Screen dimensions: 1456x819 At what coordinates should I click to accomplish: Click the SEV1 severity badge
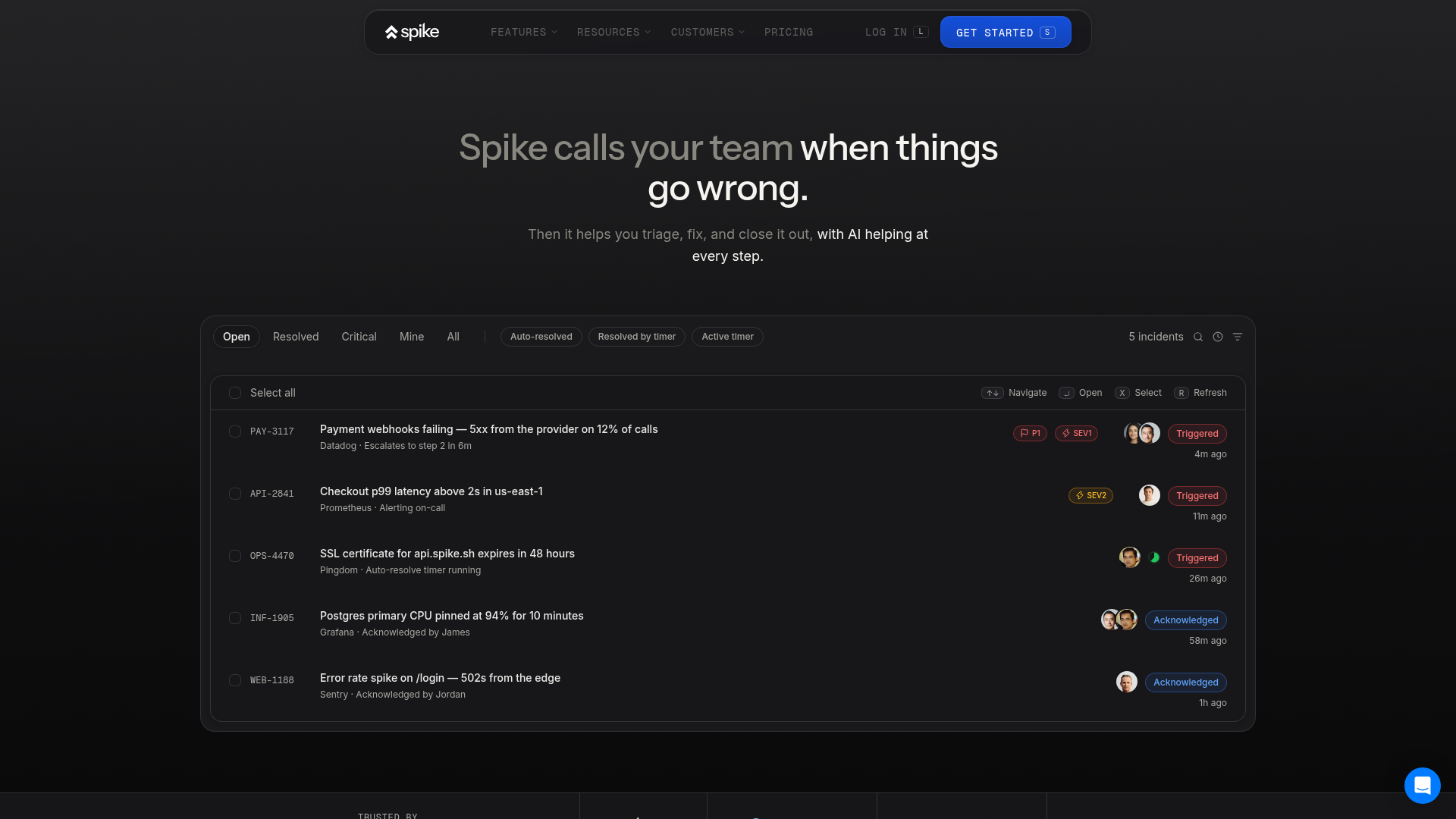click(1076, 433)
